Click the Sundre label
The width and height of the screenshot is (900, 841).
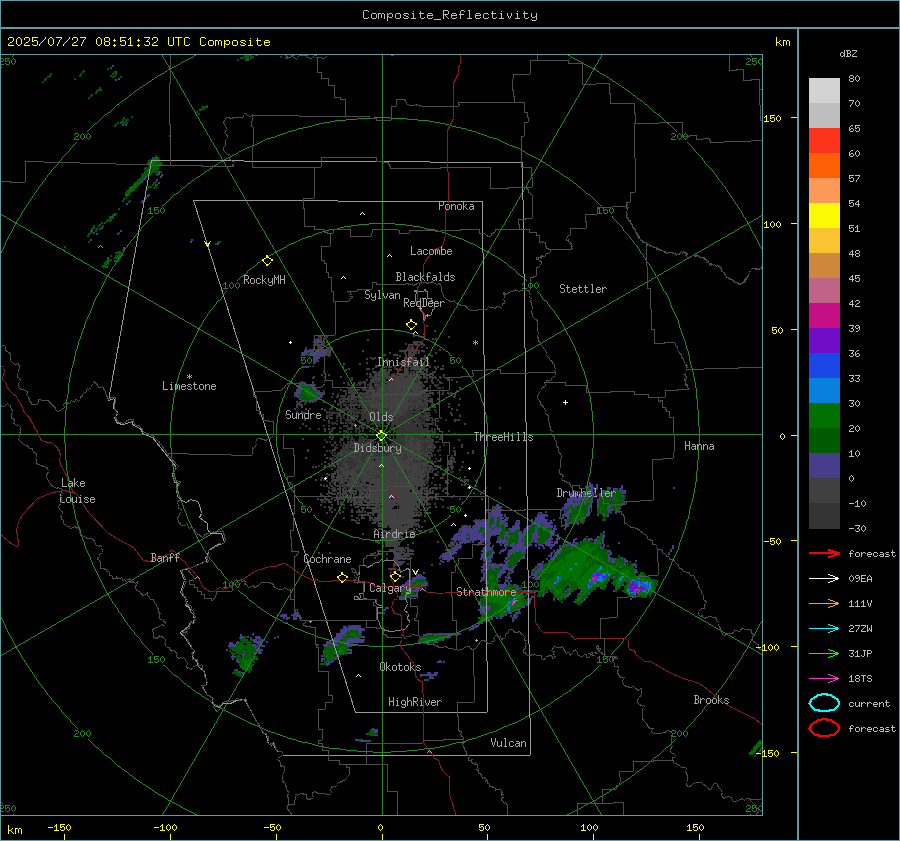click(x=303, y=415)
